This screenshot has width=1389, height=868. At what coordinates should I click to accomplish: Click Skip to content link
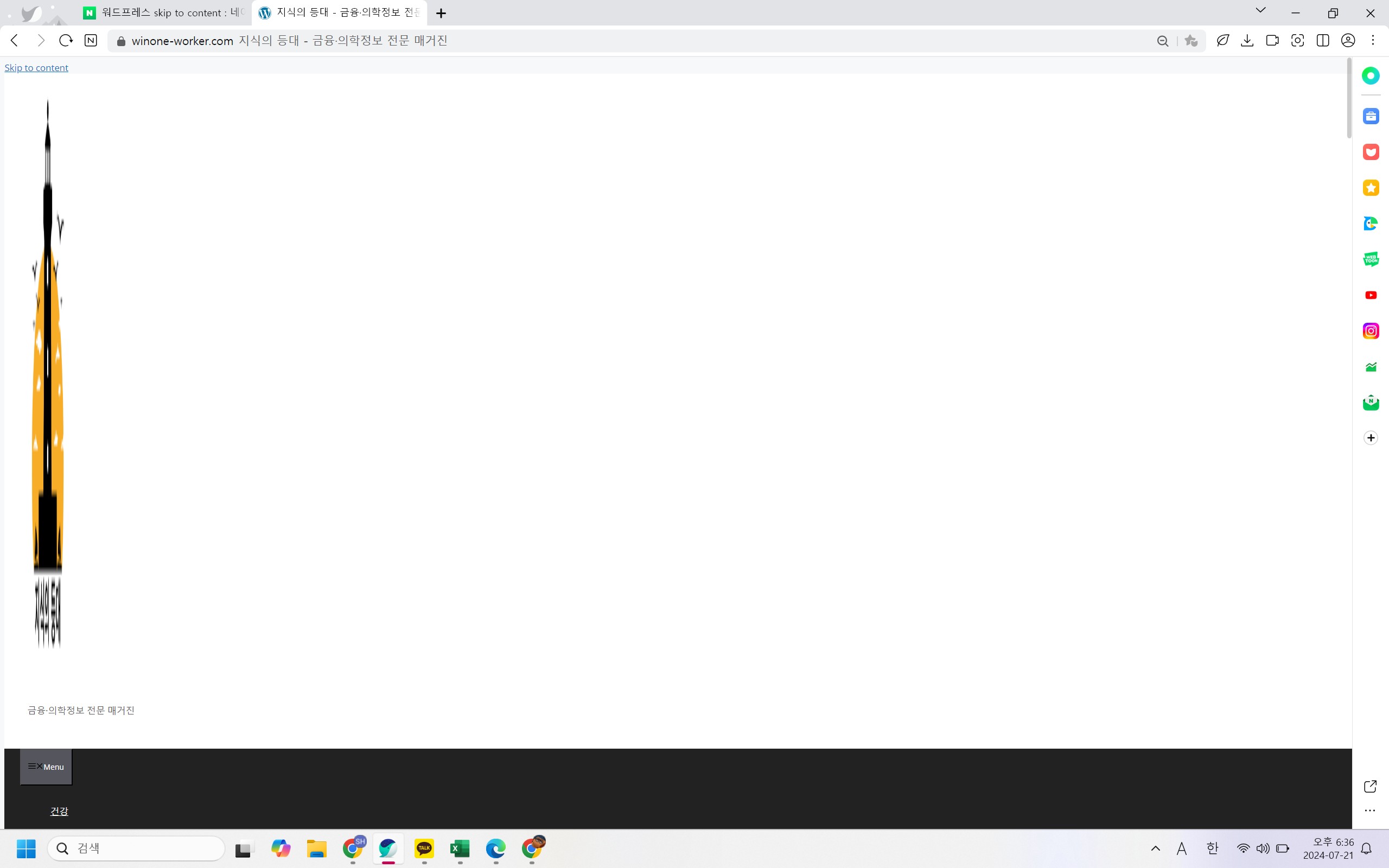click(x=37, y=67)
